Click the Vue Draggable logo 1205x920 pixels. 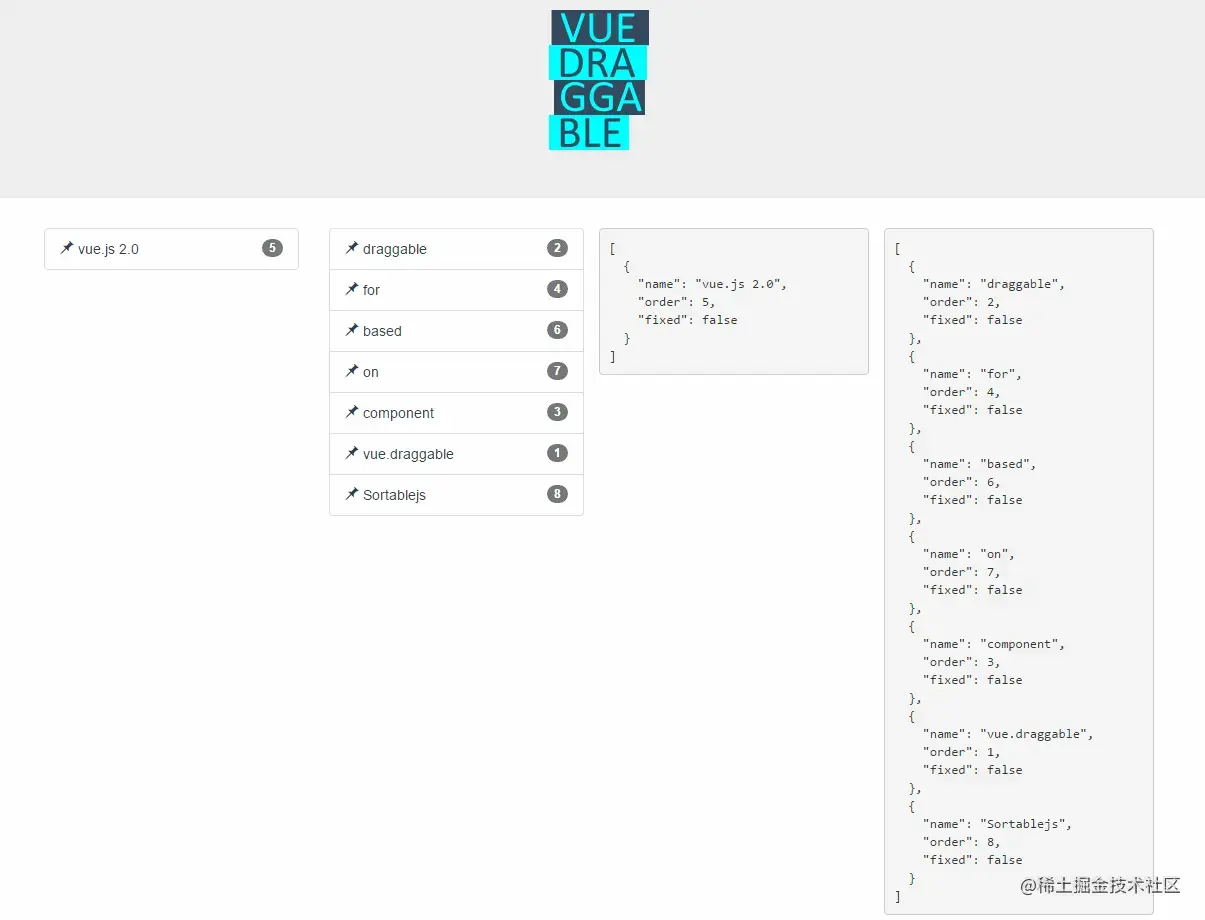(599, 80)
